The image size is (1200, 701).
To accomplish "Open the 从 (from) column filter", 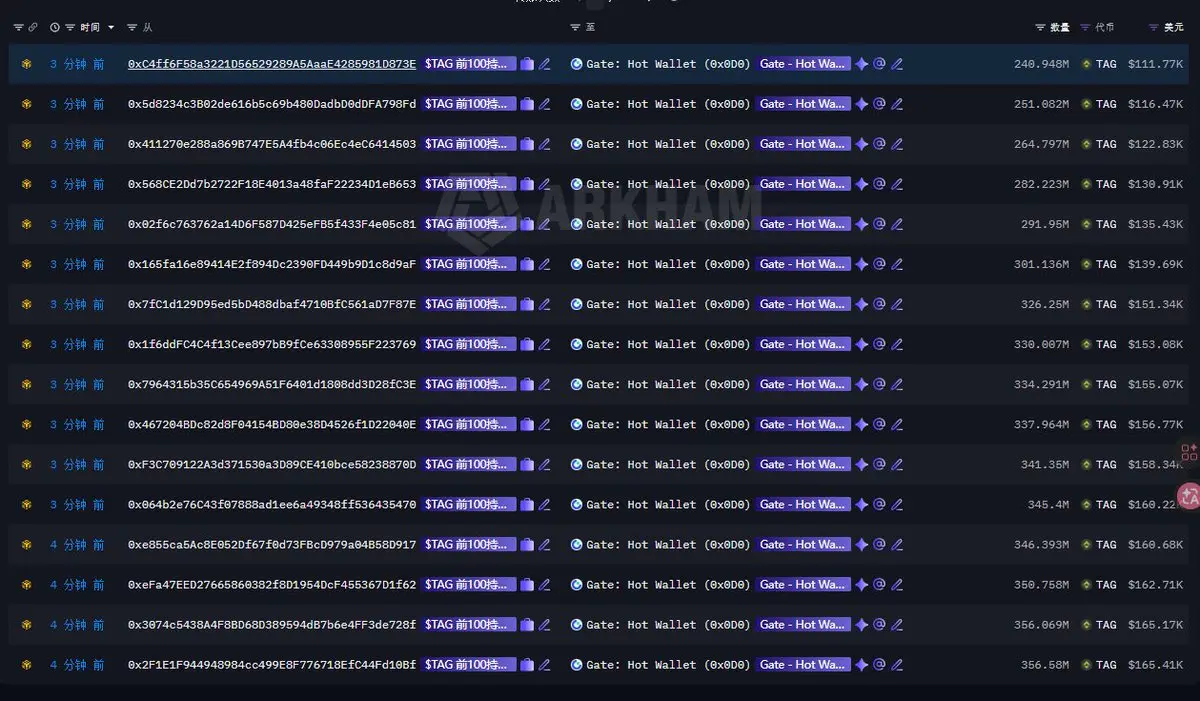I will click(132, 28).
